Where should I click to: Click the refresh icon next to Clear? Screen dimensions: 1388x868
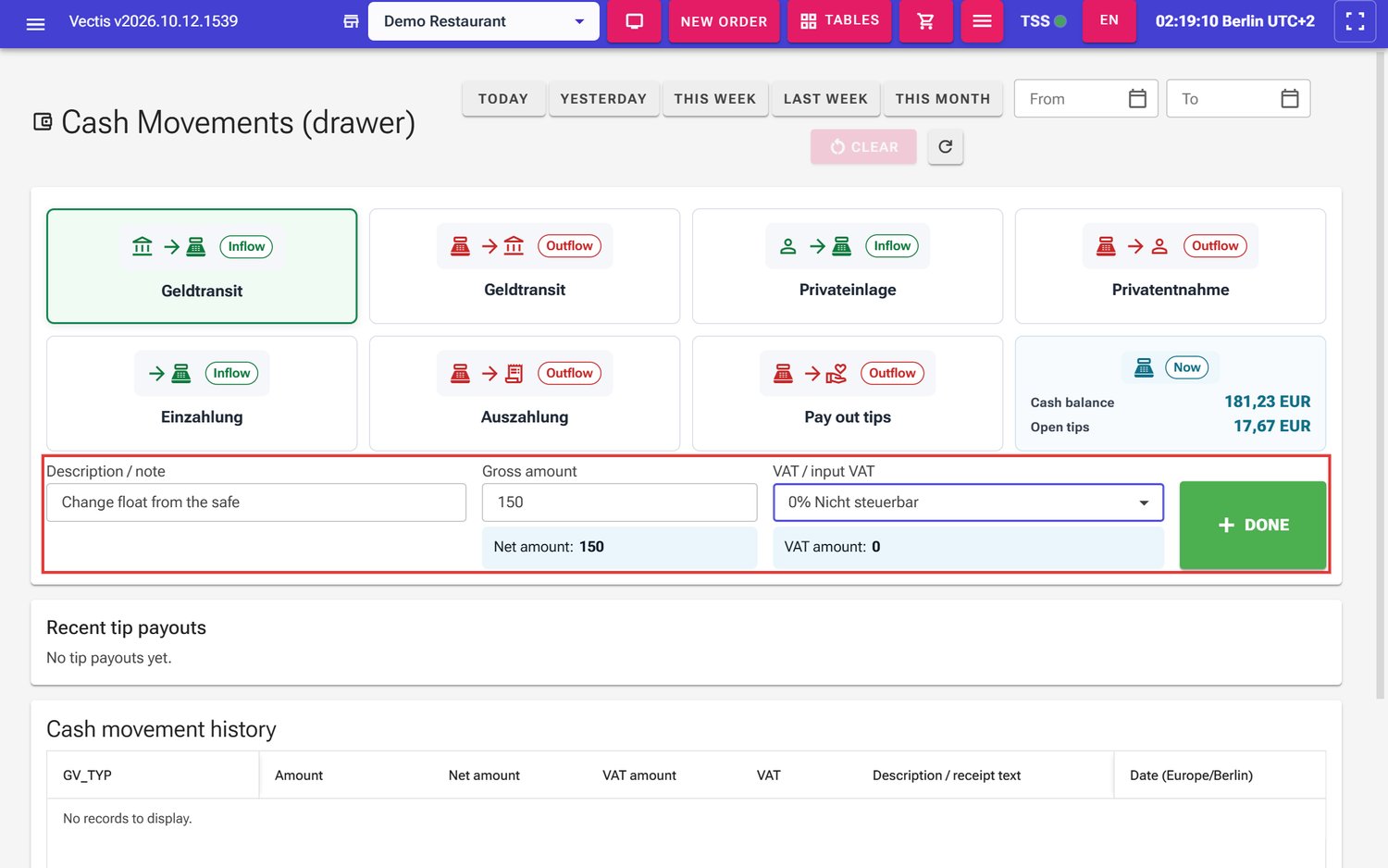(945, 146)
